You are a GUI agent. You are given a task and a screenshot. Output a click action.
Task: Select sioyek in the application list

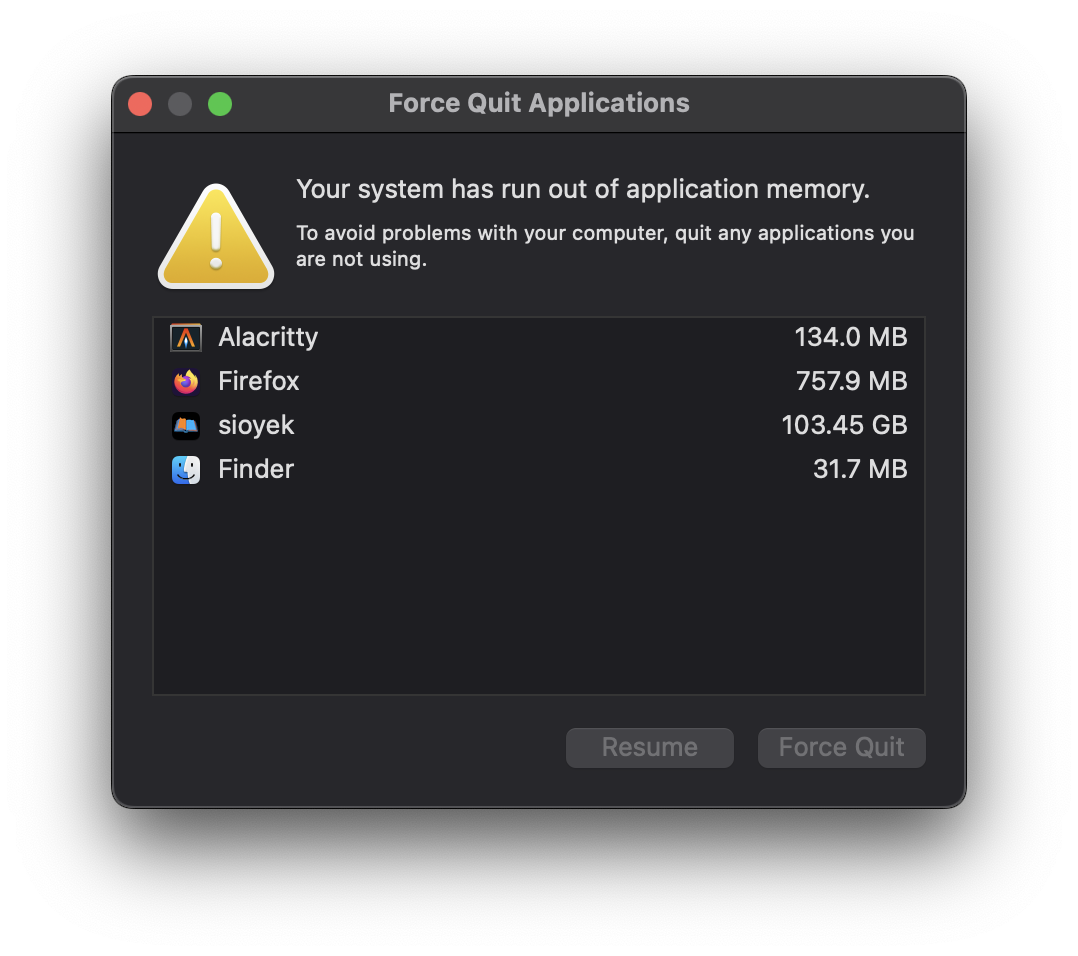pos(256,425)
